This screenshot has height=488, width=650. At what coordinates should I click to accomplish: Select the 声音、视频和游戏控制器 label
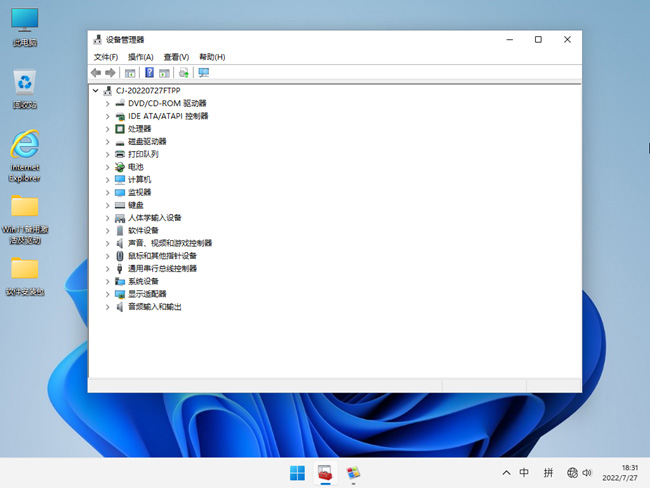click(170, 243)
